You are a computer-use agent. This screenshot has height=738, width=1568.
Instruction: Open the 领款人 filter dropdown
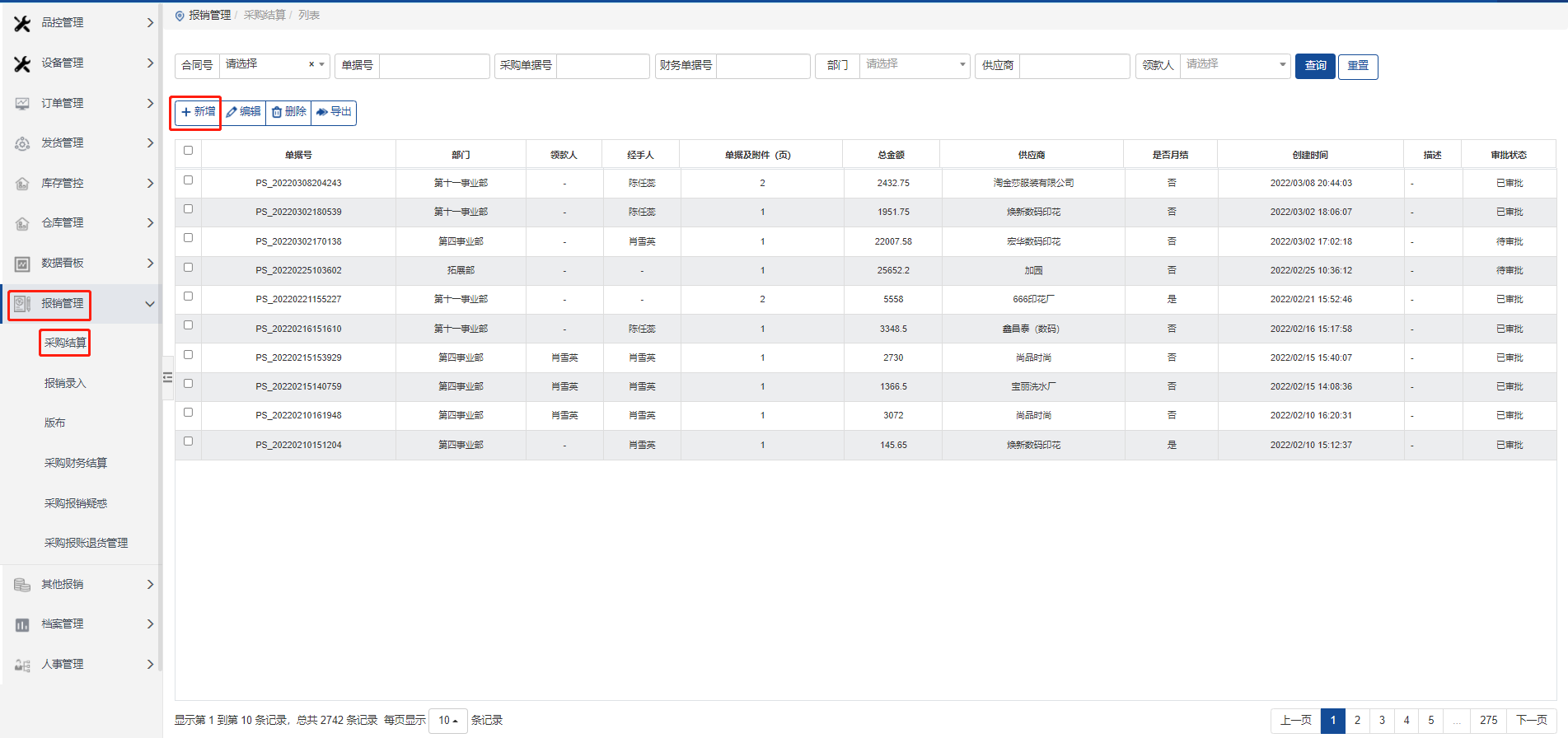pyautogui.click(x=1234, y=65)
